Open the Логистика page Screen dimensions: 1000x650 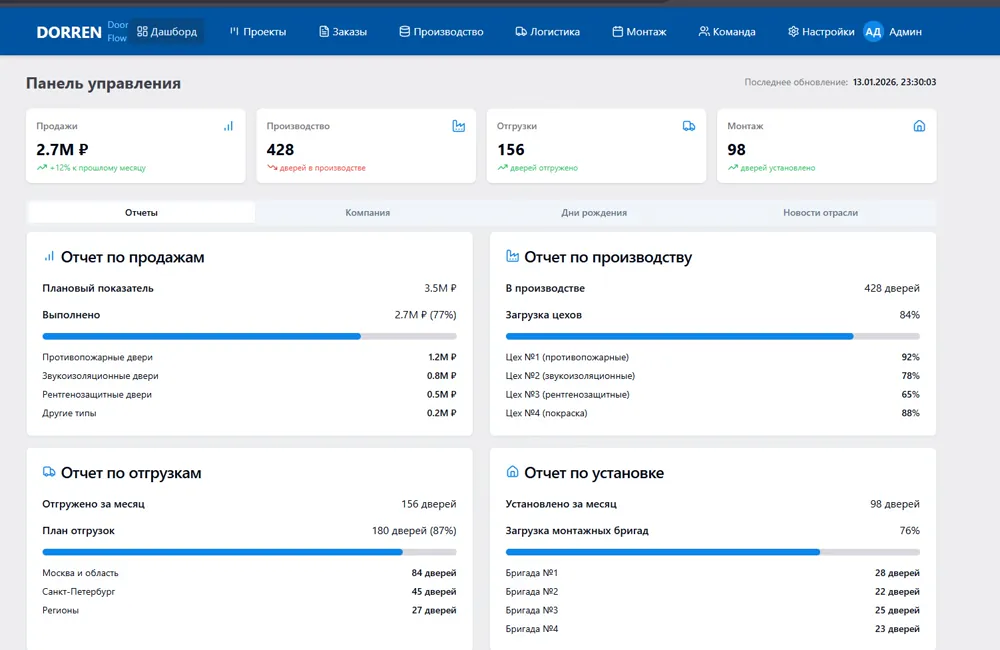[548, 31]
